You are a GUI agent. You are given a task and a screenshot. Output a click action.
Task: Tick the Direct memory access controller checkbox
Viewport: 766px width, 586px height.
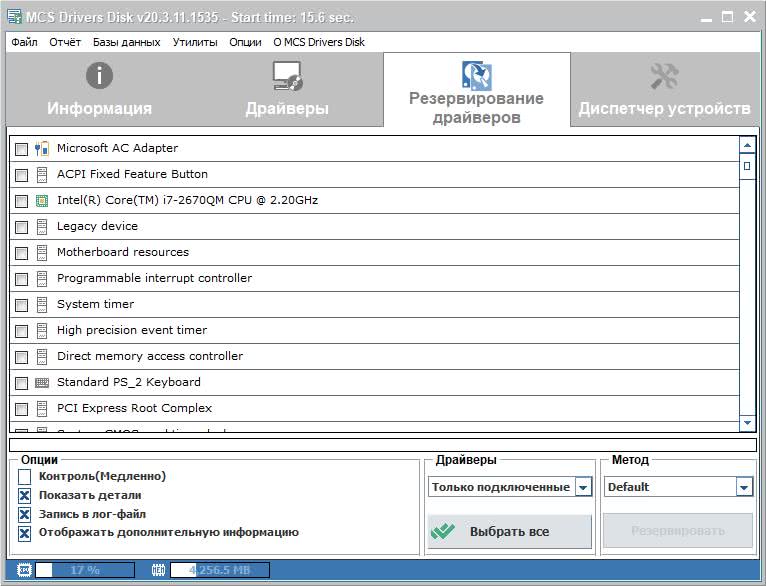[x=21, y=357]
